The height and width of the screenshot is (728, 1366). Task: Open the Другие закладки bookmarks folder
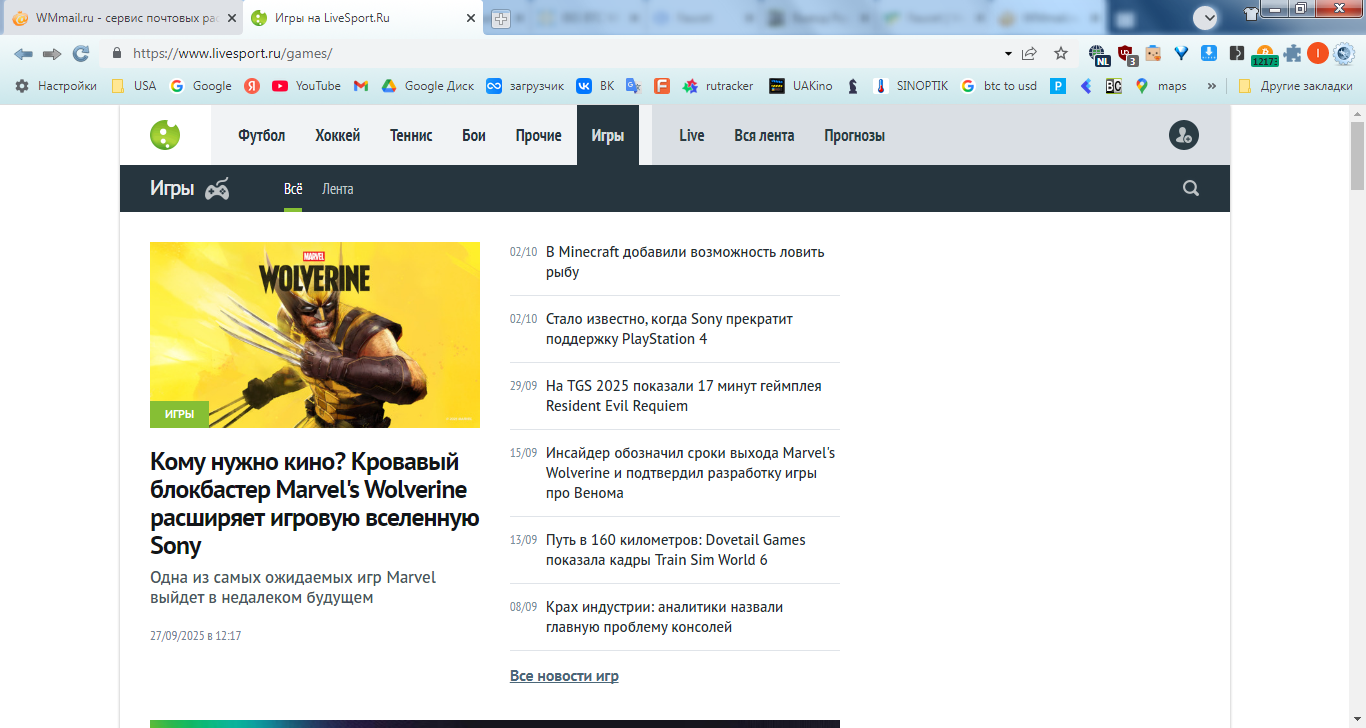tap(1295, 86)
